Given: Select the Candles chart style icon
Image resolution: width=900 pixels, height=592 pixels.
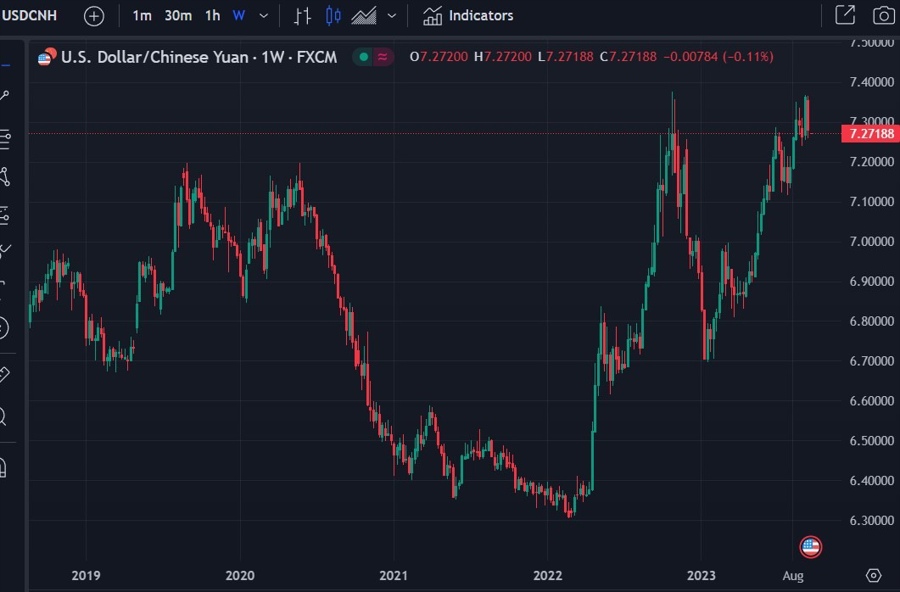Looking at the screenshot, I should 333,16.
